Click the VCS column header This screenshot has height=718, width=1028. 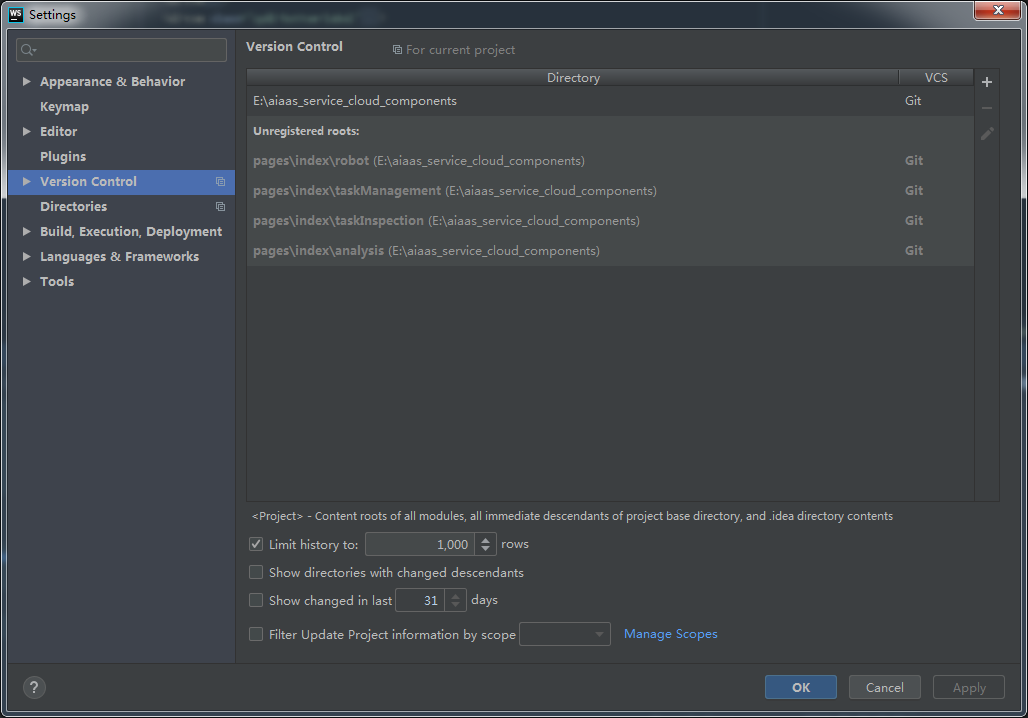[936, 77]
